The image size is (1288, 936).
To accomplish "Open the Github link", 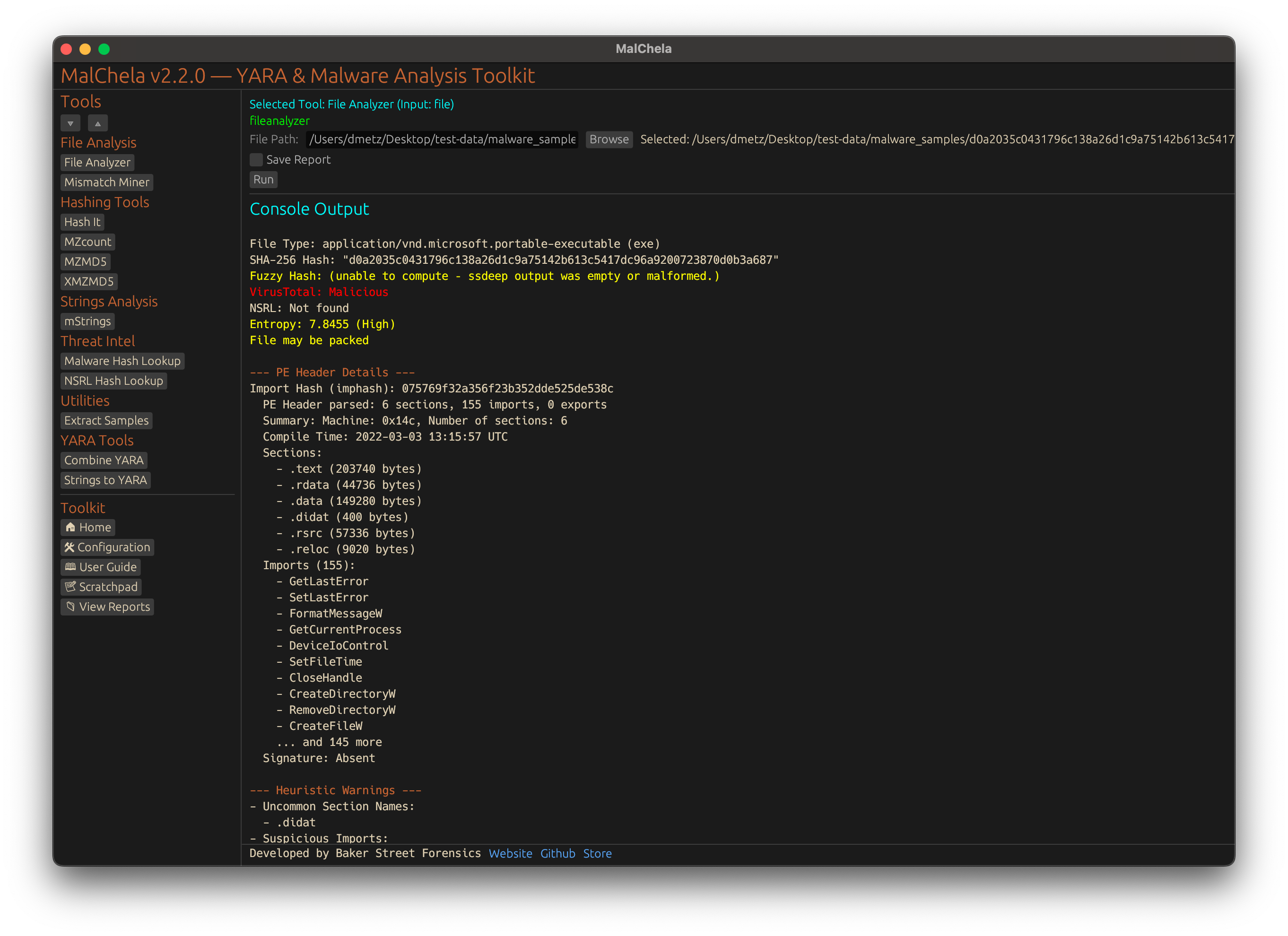I will pos(557,854).
